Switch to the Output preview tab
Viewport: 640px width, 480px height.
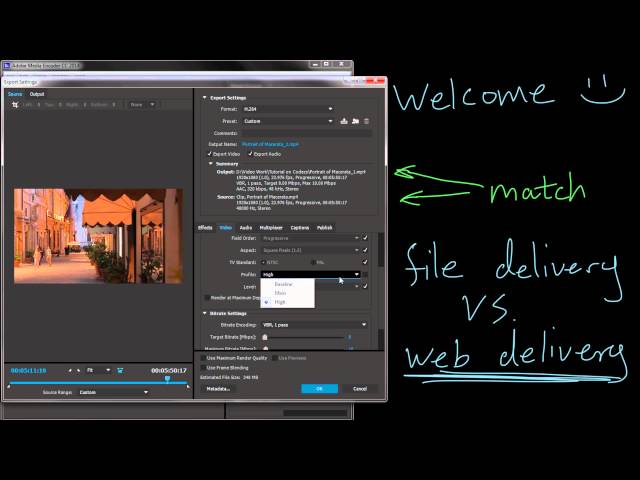point(37,94)
